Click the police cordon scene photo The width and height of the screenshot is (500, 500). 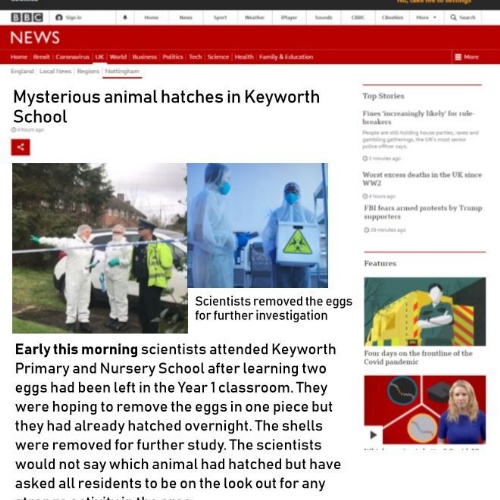[100, 248]
